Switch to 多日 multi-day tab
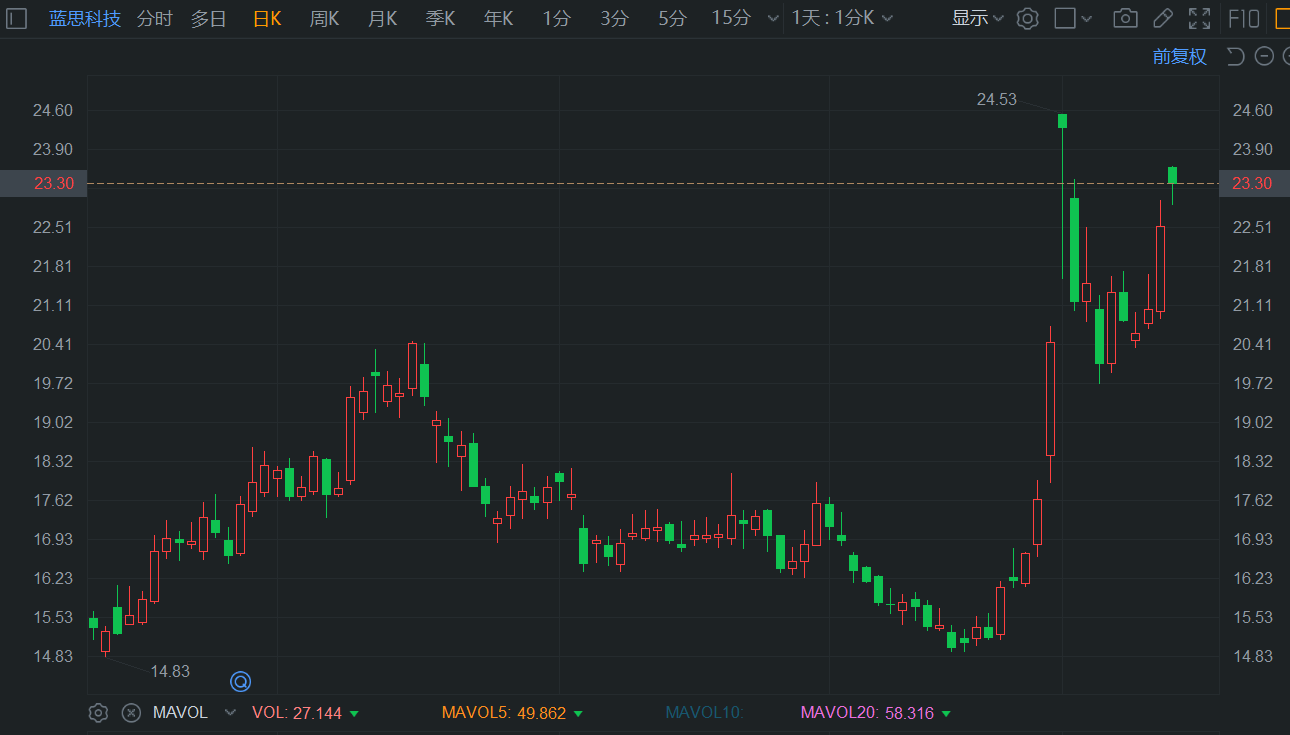1290x735 pixels. (x=208, y=18)
